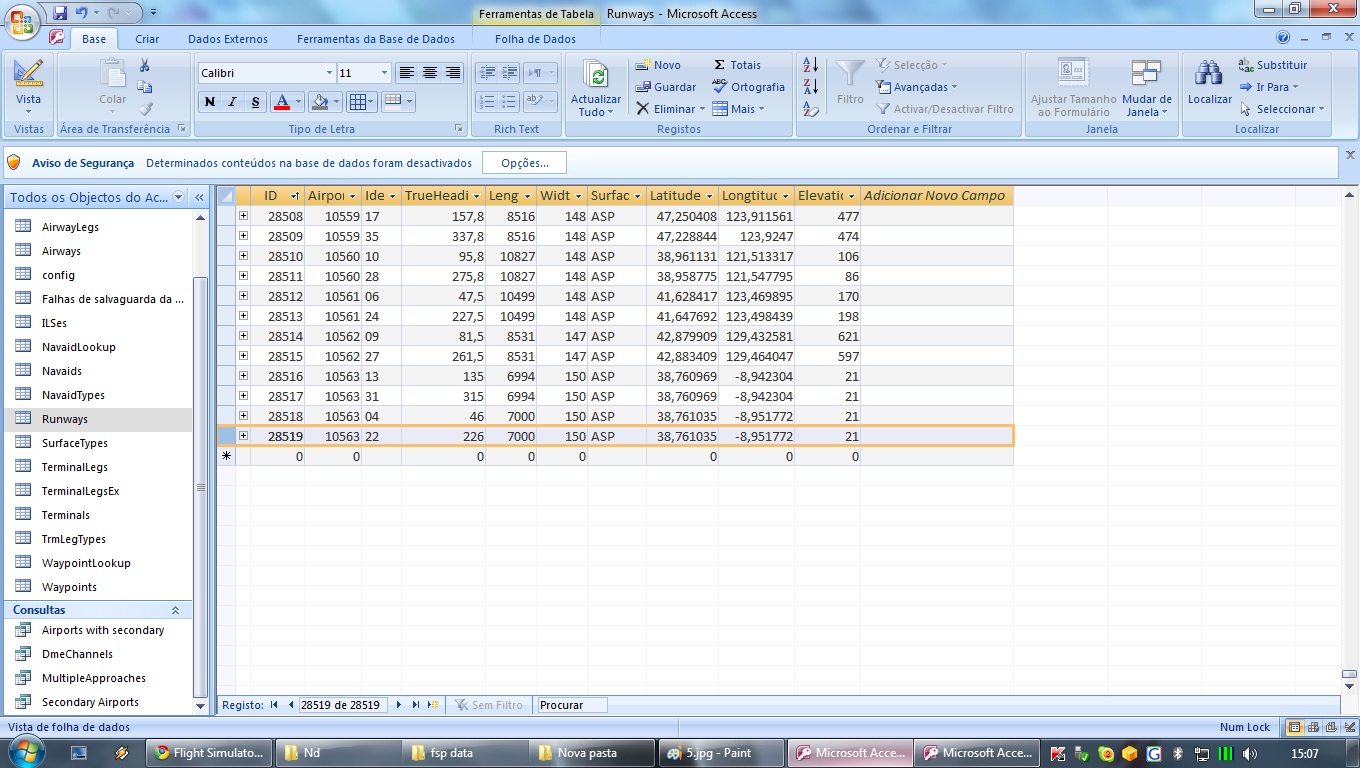Viewport: 1360px width, 768px height.
Task: Switch to the Dados Externos ribbon tab
Action: pyautogui.click(x=228, y=39)
